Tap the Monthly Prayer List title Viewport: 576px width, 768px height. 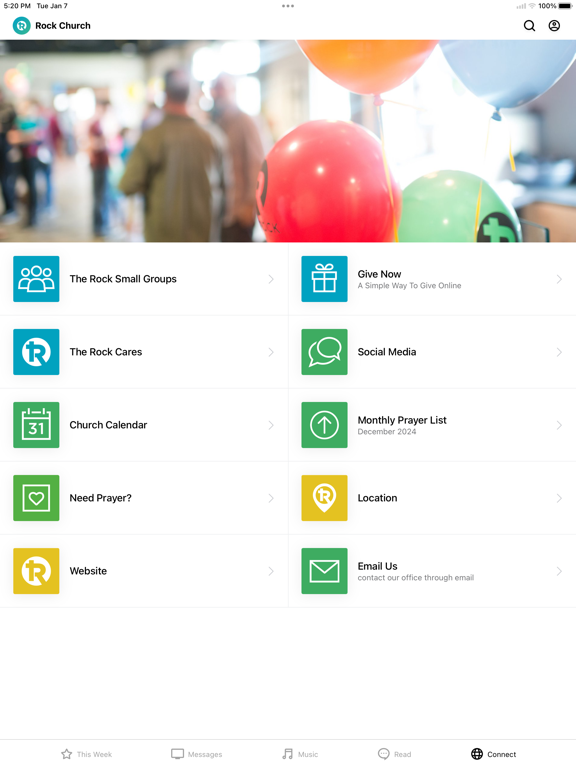pyautogui.click(x=402, y=420)
